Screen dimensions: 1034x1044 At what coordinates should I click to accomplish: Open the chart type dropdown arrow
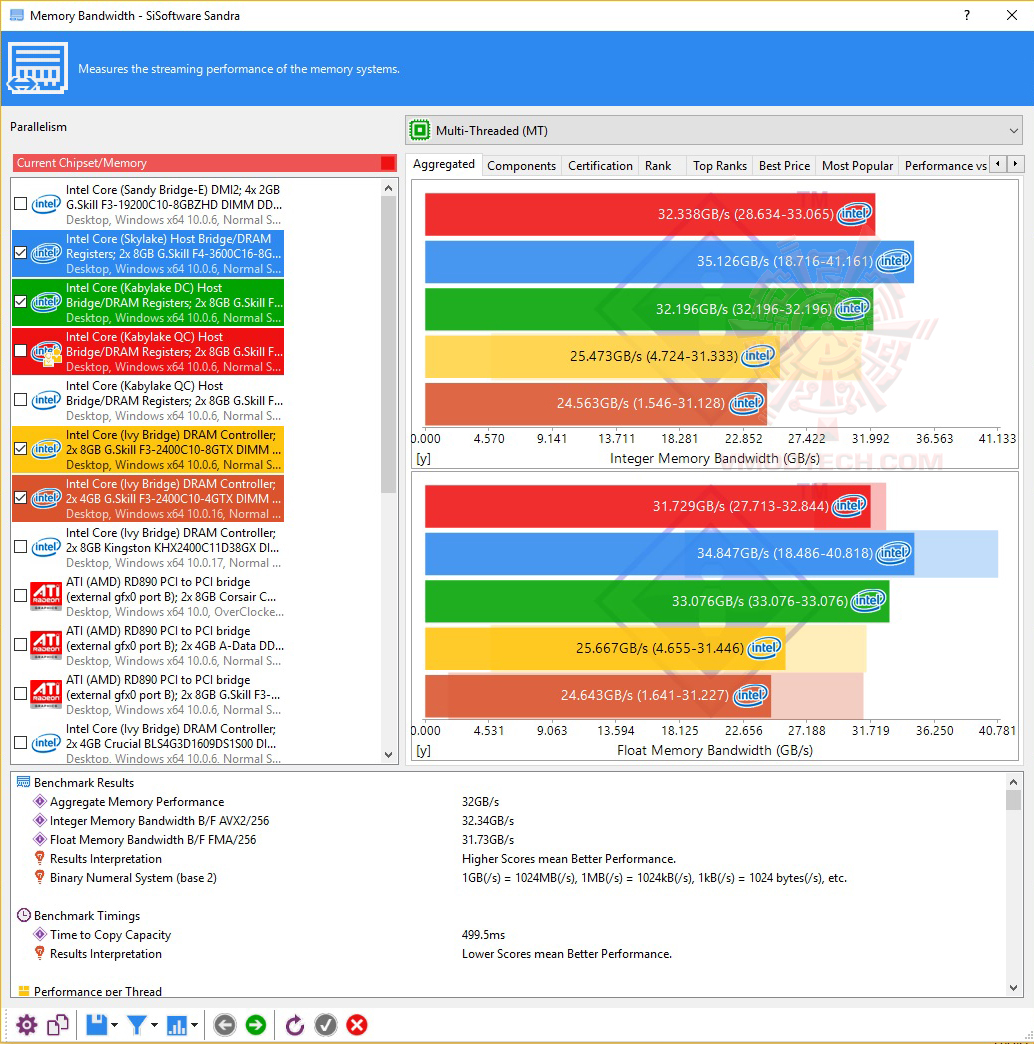point(194,1025)
